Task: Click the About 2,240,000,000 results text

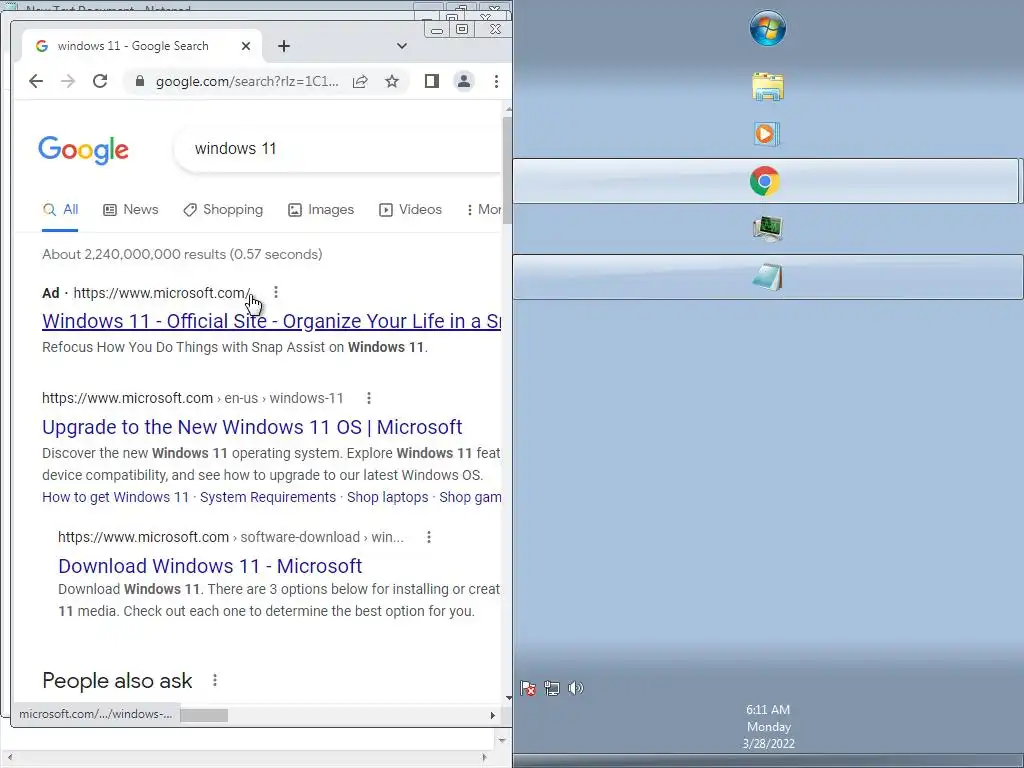Action: pyautogui.click(x=182, y=254)
